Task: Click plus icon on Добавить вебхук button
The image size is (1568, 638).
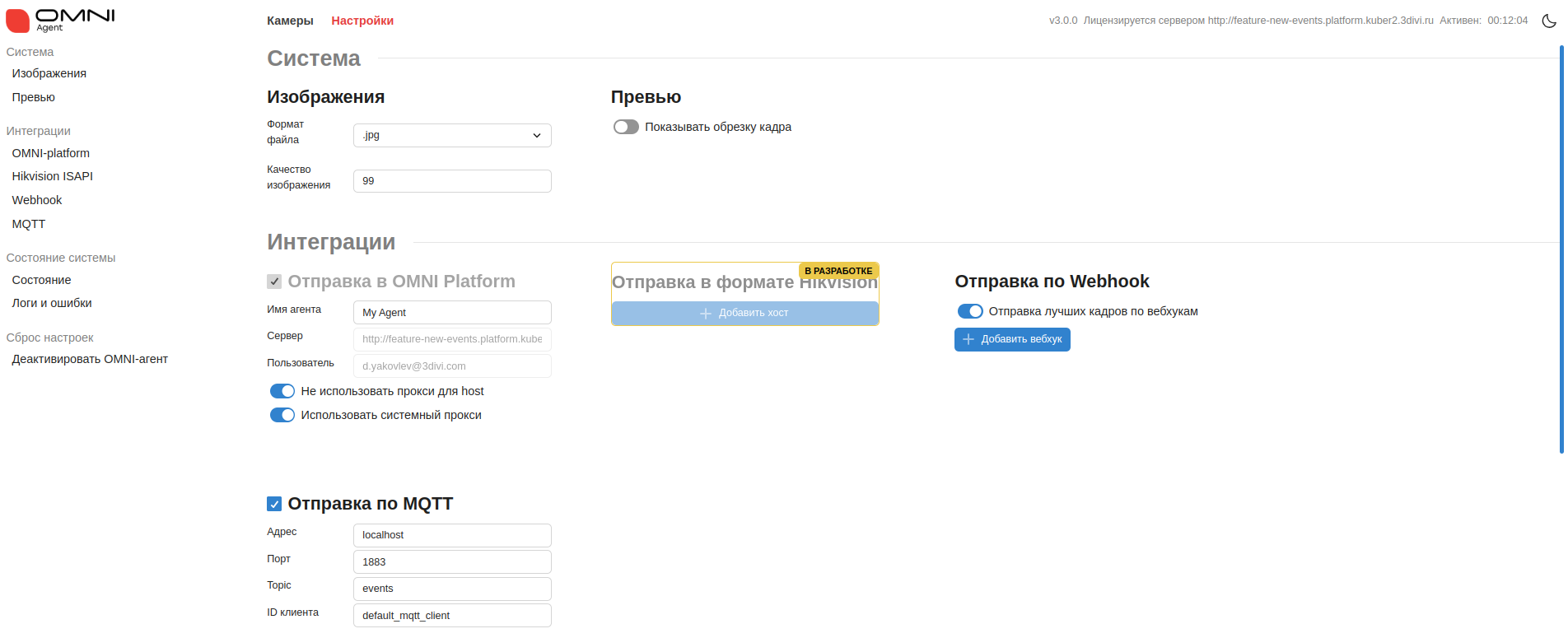Action: pos(968,339)
